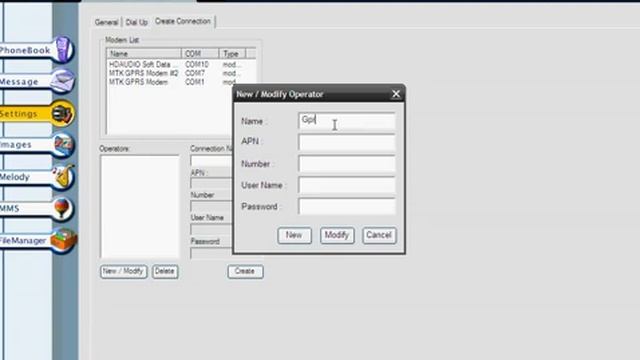Click the Operators list box
This screenshot has width=640, height=360.
pyautogui.click(x=140, y=207)
